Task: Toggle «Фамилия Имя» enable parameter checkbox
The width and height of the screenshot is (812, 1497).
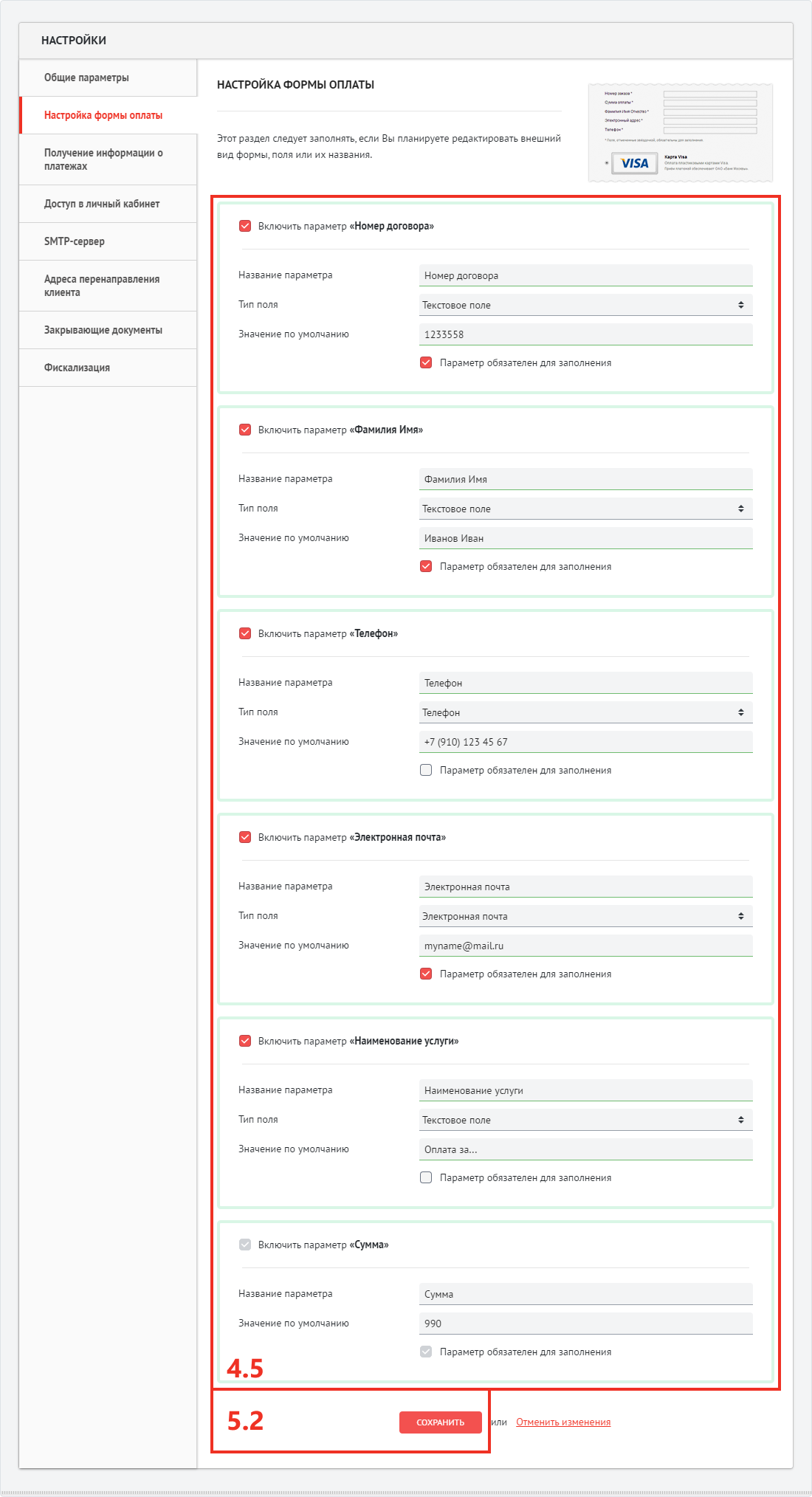Action: click(x=245, y=430)
